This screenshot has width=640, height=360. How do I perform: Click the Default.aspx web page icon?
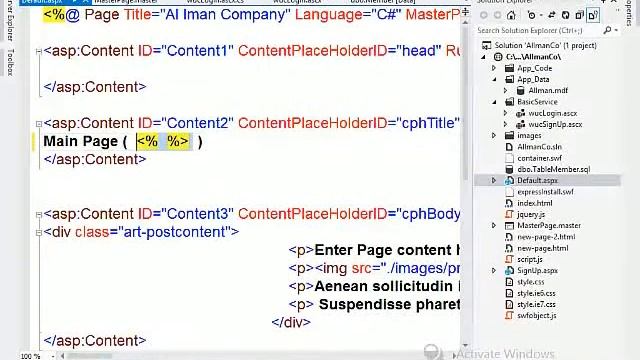click(509, 180)
